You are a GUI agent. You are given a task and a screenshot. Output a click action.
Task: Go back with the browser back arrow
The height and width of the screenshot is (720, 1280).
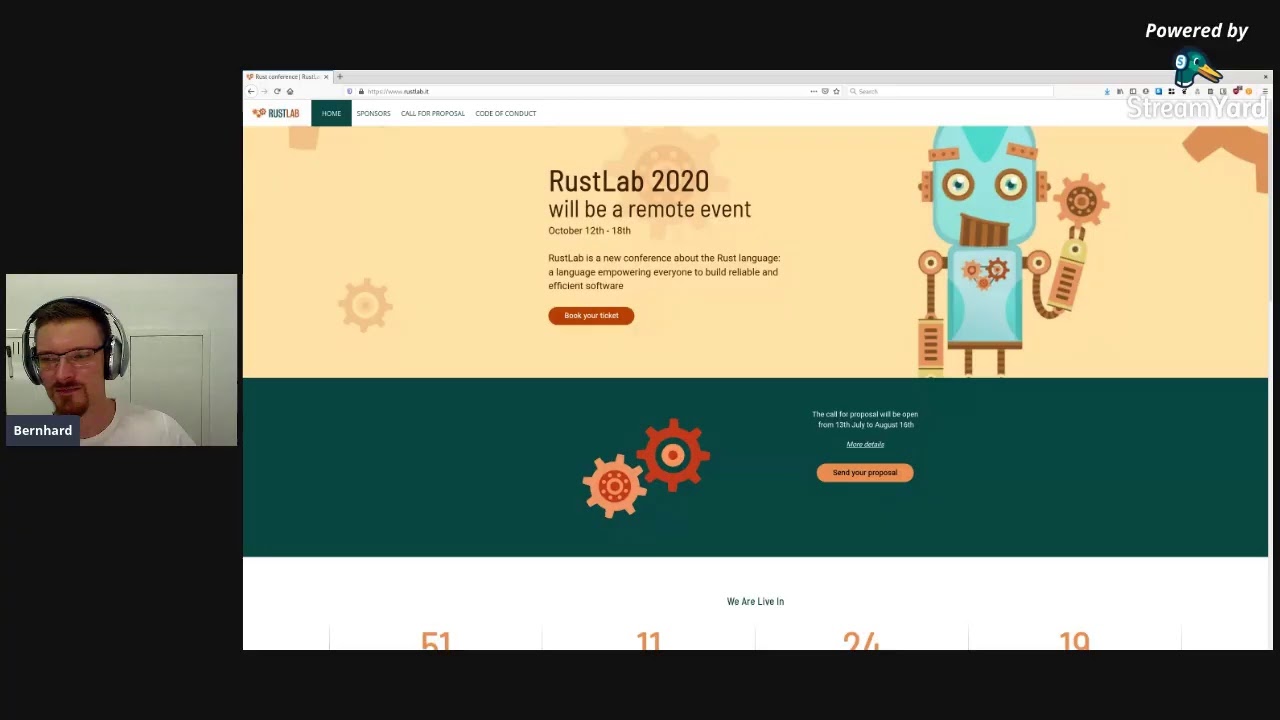point(251,91)
